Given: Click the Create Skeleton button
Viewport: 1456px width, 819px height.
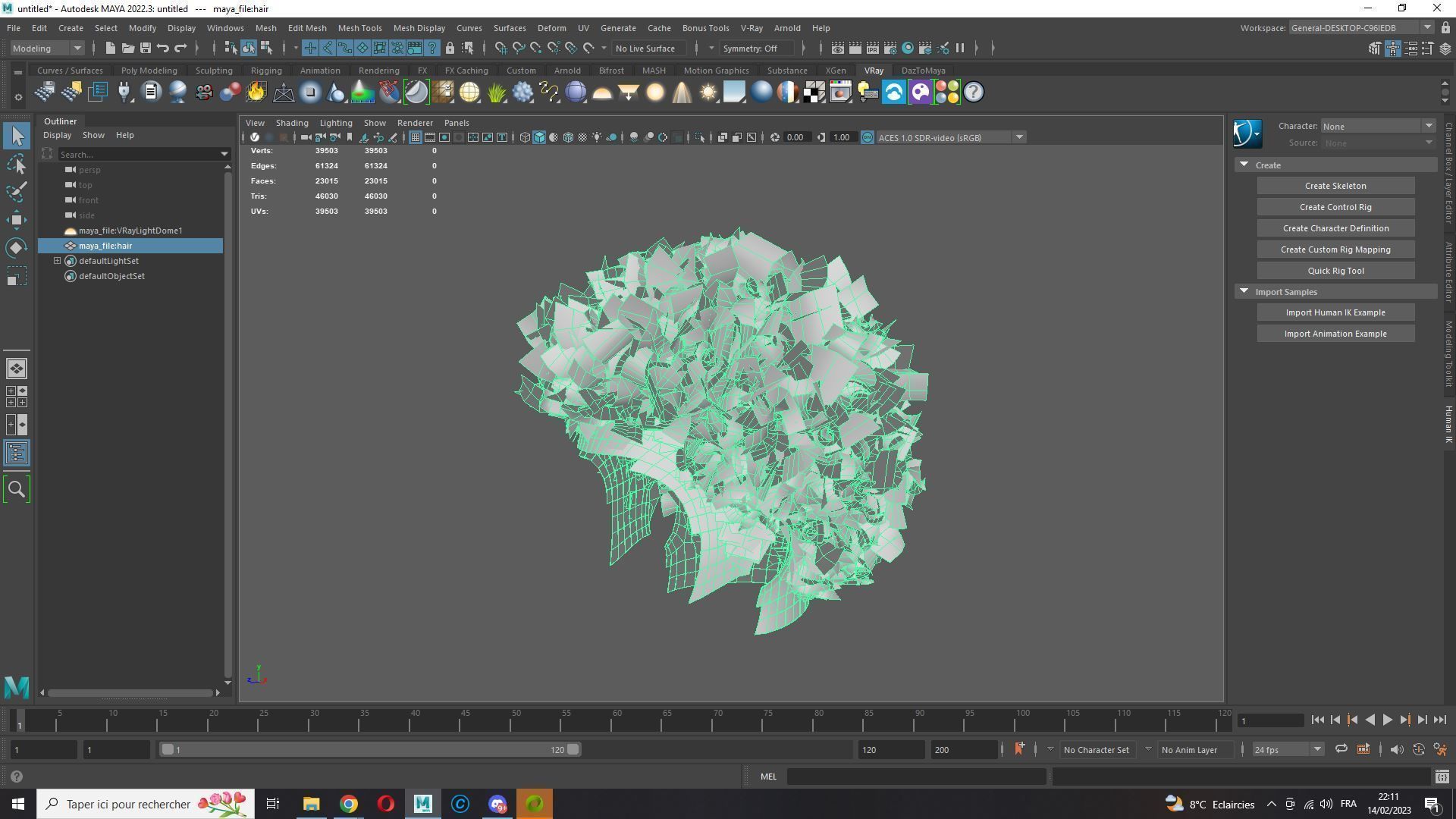Looking at the screenshot, I should tap(1335, 186).
